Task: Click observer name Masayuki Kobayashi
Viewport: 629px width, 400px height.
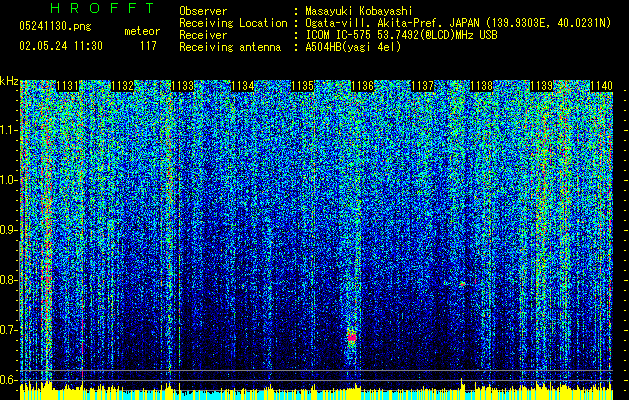Action: (359, 11)
